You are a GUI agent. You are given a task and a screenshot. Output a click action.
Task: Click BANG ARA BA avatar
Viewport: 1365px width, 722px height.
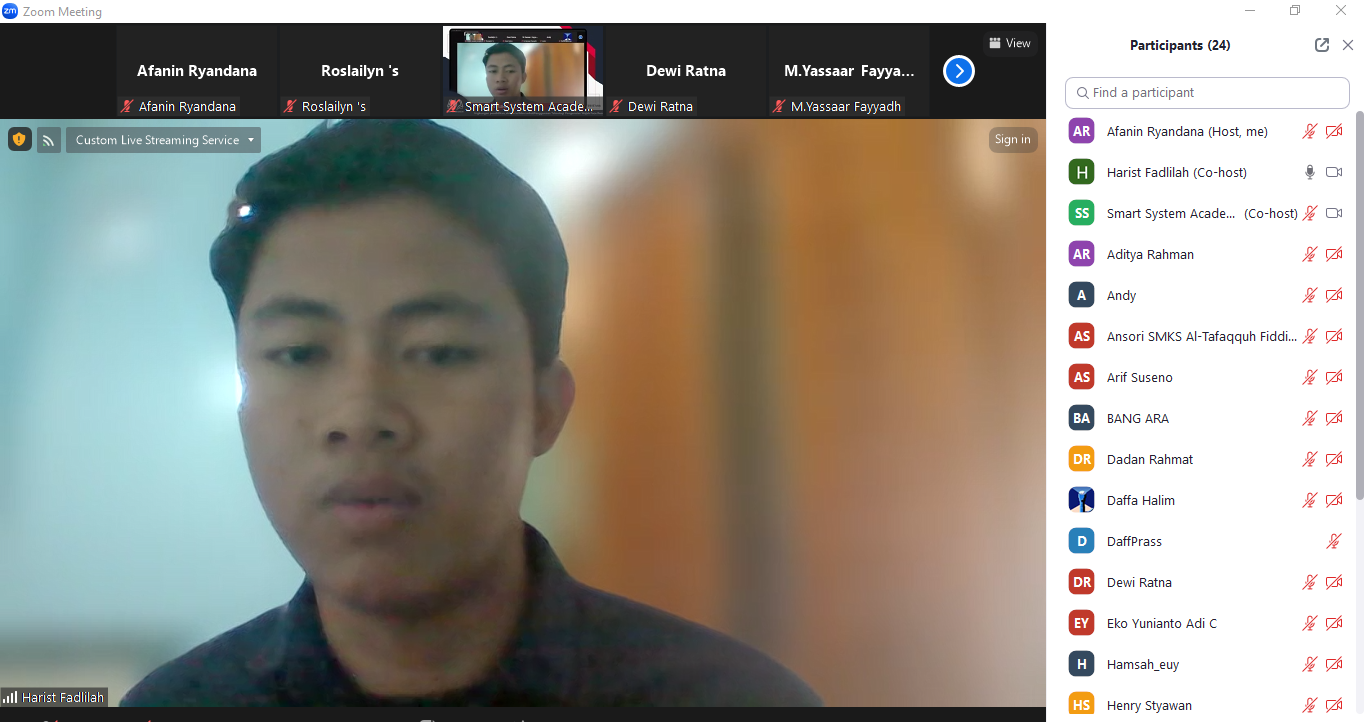coord(1081,418)
